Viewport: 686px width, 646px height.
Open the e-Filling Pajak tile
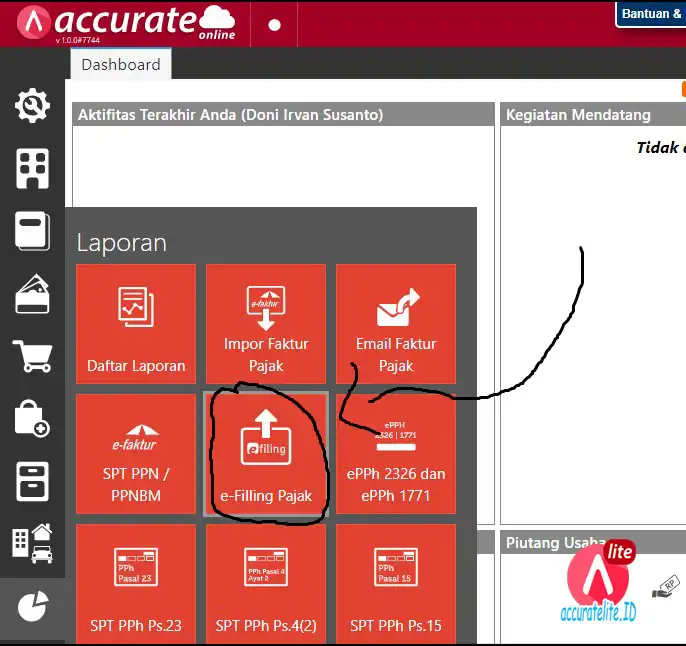[x=266, y=454]
